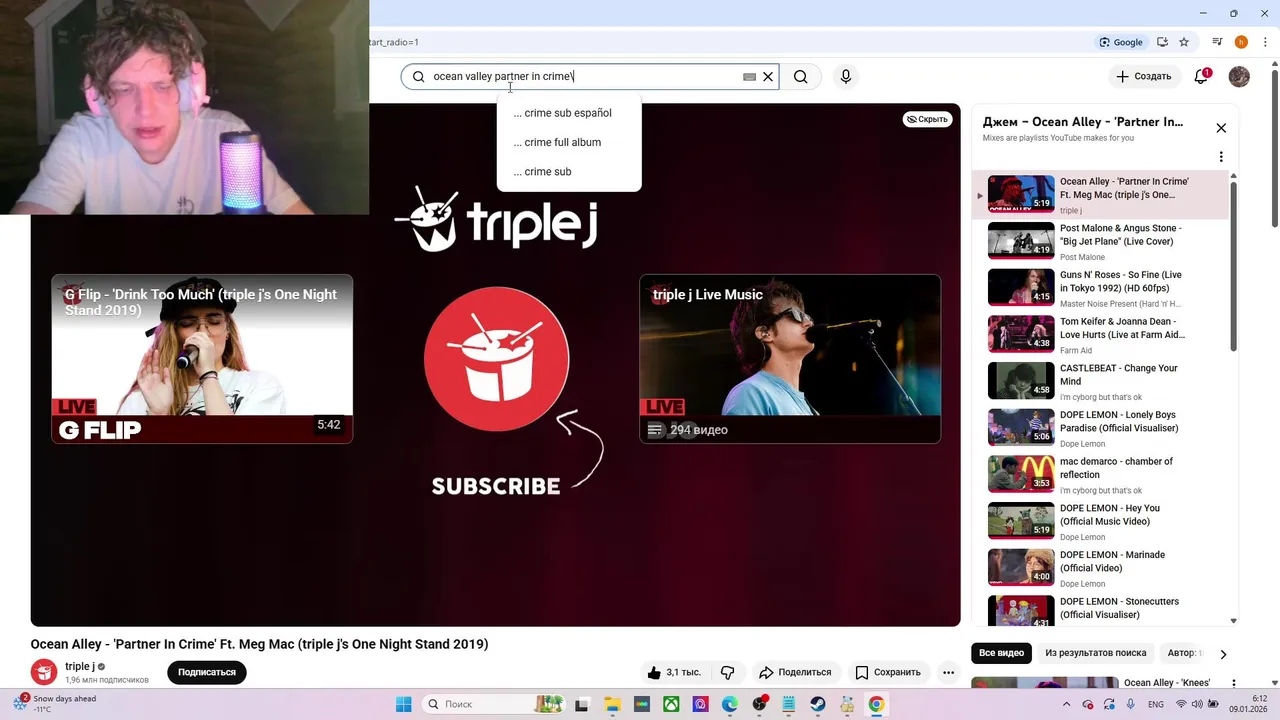The width and height of the screenshot is (1280, 720).
Task: Open Chrome media controls icon
Action: (x=1217, y=42)
